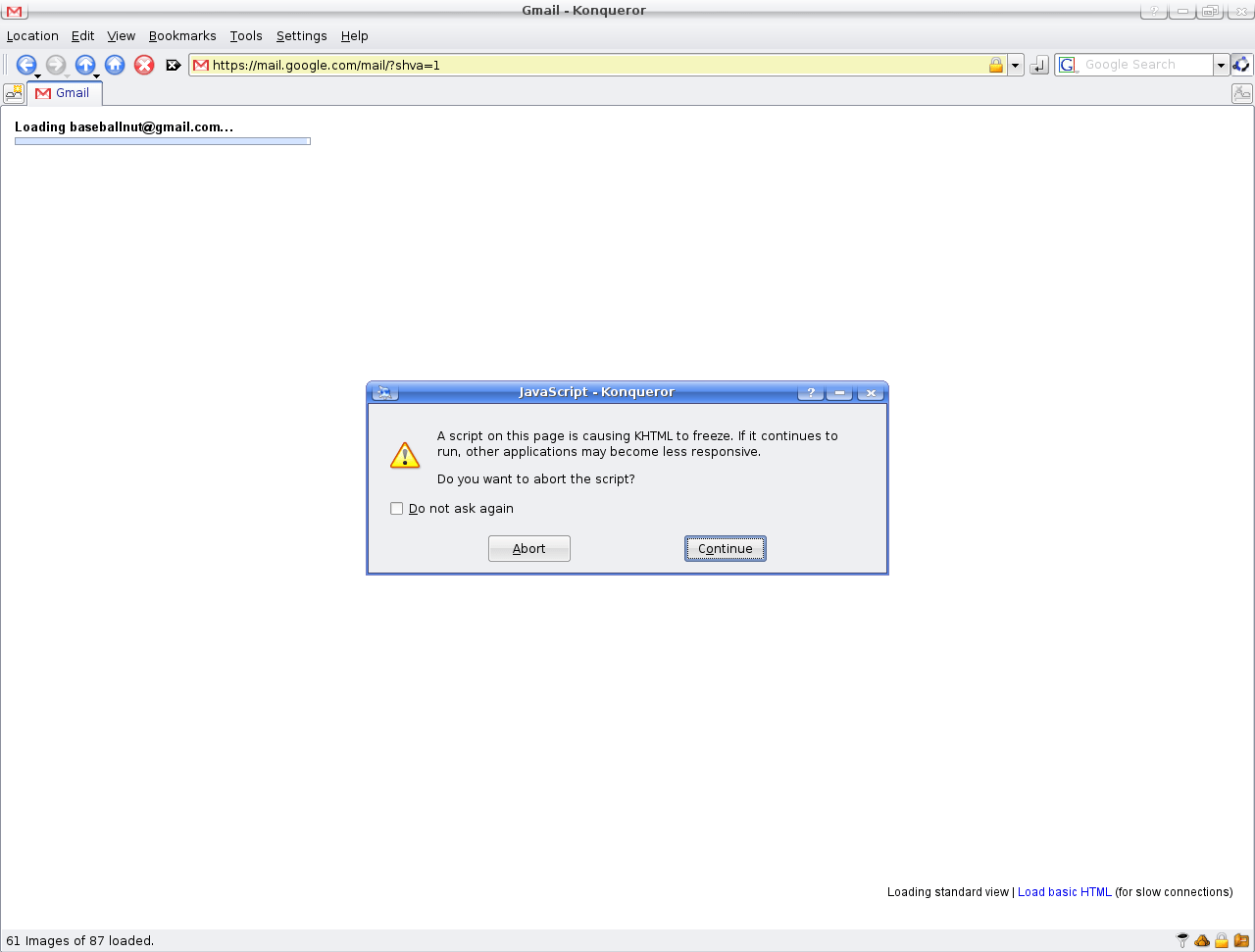Open the Tools menu

[x=246, y=36]
